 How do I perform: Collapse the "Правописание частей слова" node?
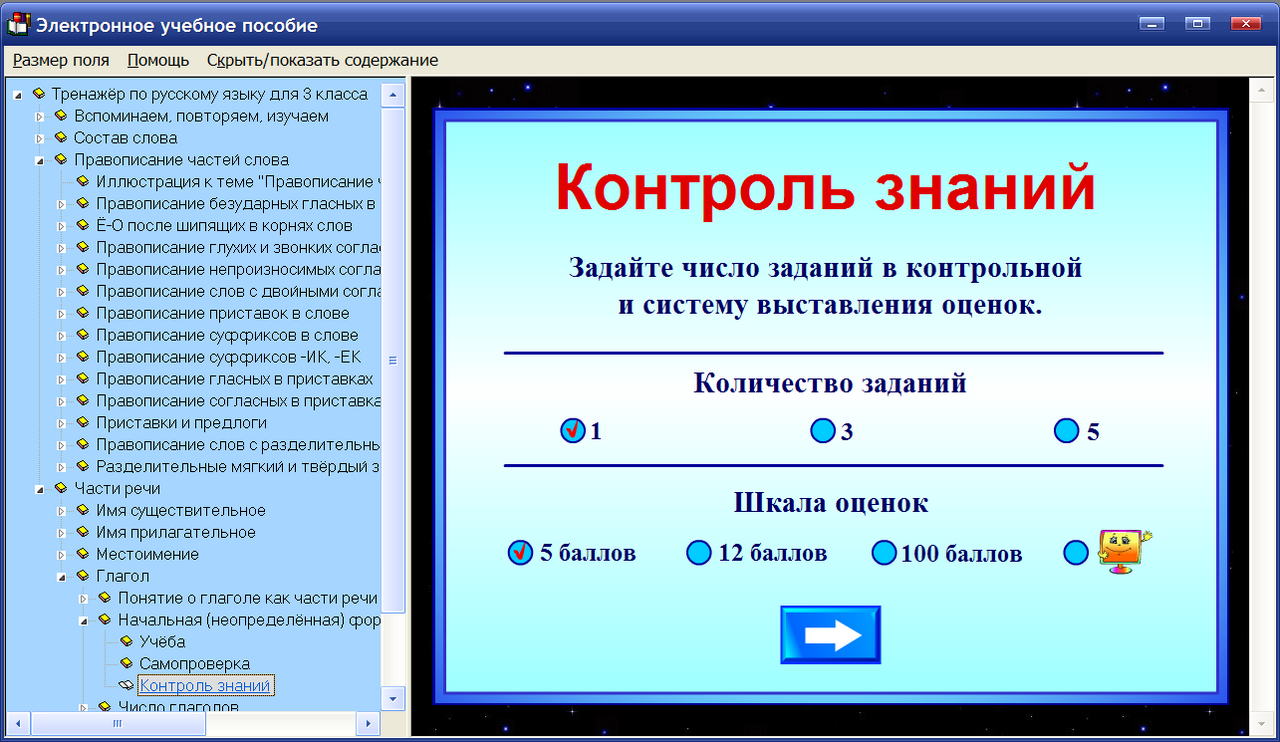coord(40,159)
